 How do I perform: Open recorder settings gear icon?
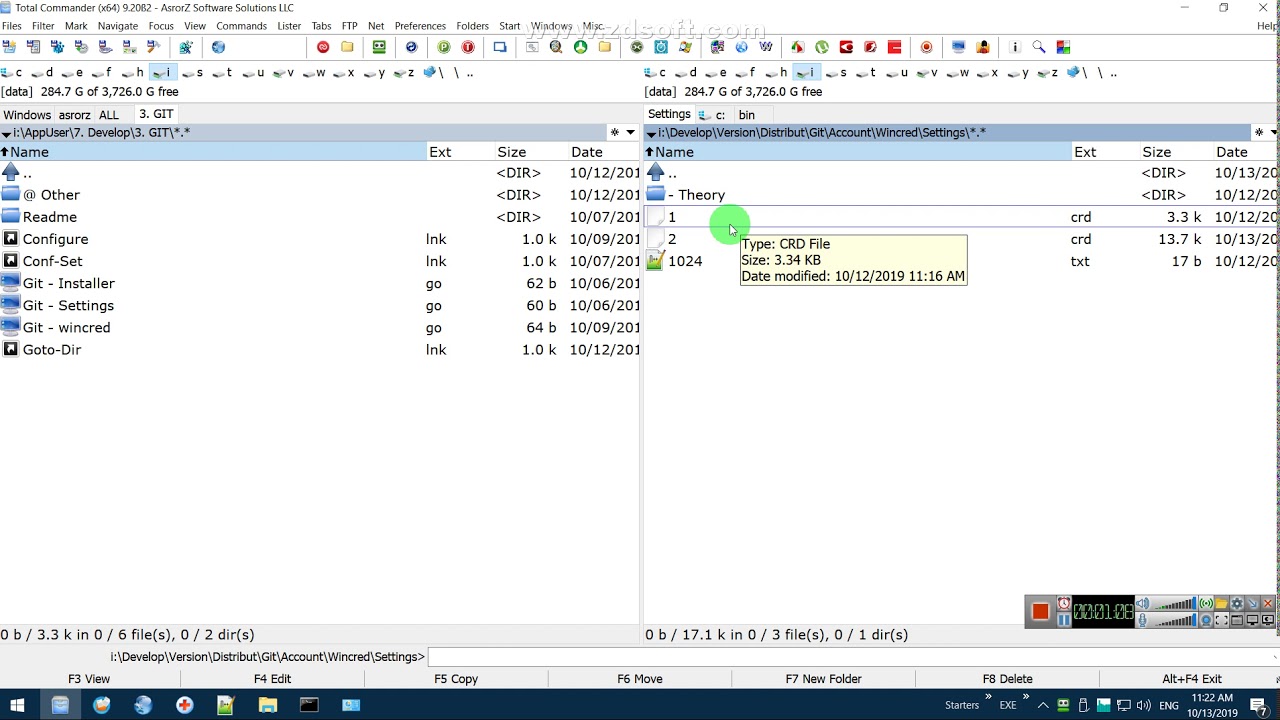(x=1237, y=603)
